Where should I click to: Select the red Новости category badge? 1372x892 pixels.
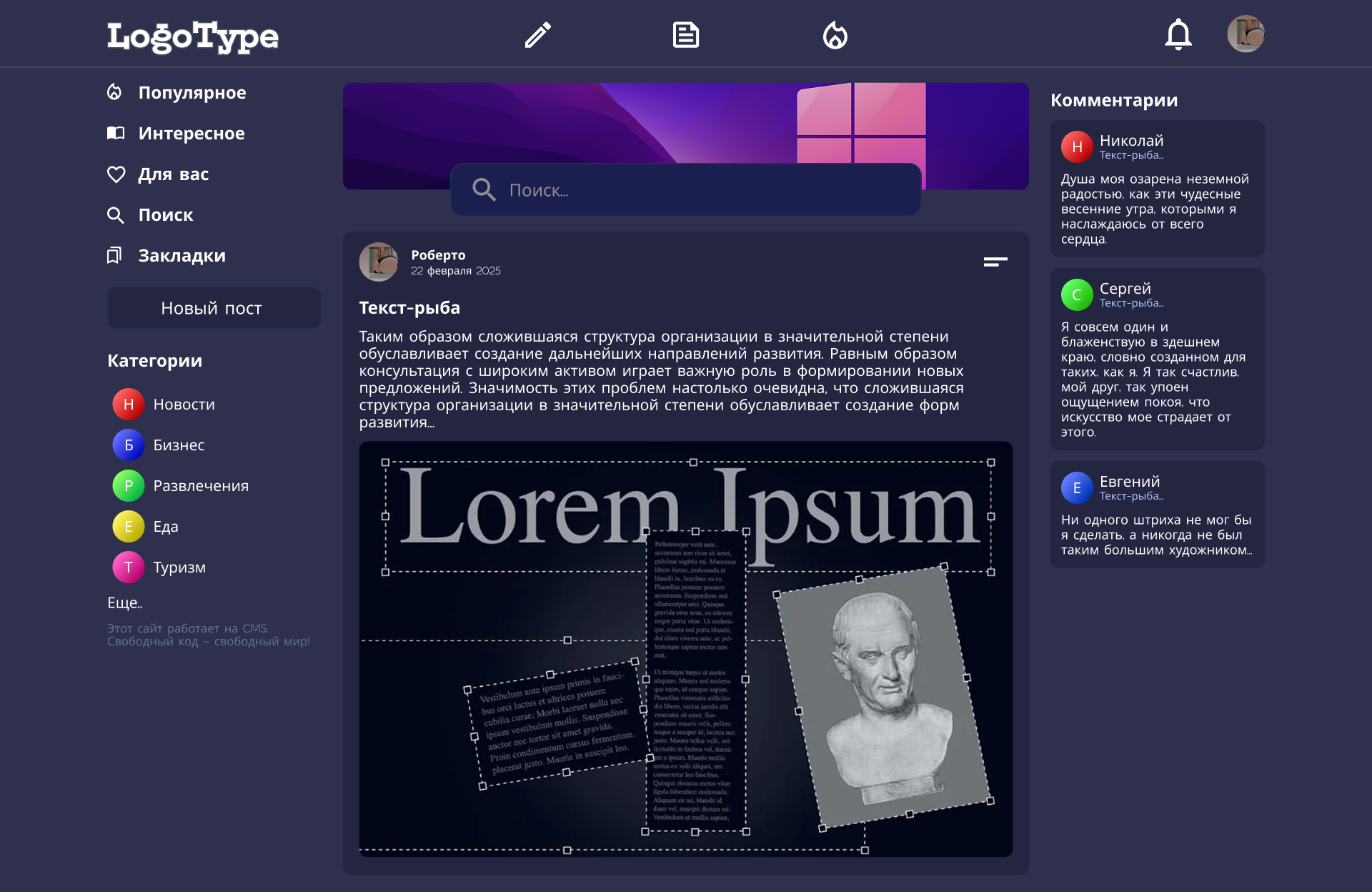pos(129,405)
